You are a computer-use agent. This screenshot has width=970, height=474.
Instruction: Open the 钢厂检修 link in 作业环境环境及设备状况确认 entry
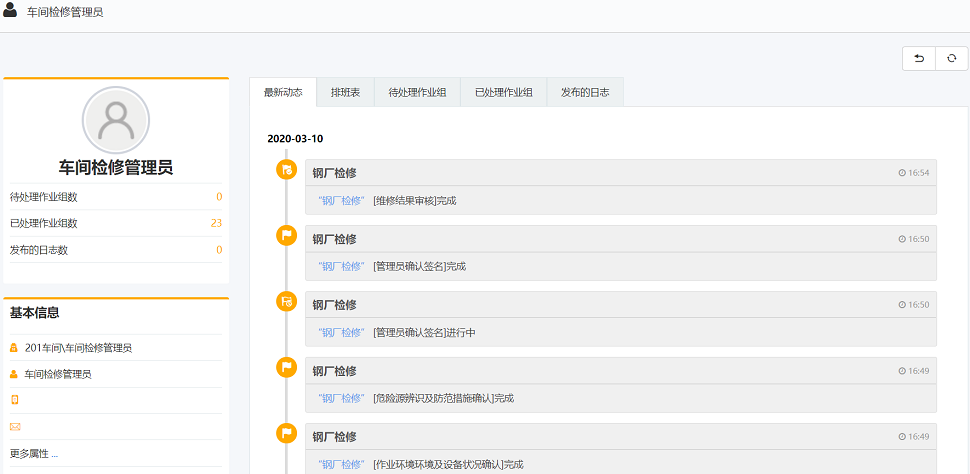pyautogui.click(x=342, y=465)
